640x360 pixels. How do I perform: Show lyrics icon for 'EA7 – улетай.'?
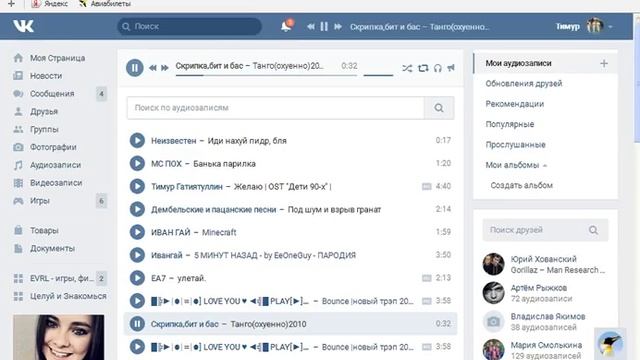tap(427, 278)
